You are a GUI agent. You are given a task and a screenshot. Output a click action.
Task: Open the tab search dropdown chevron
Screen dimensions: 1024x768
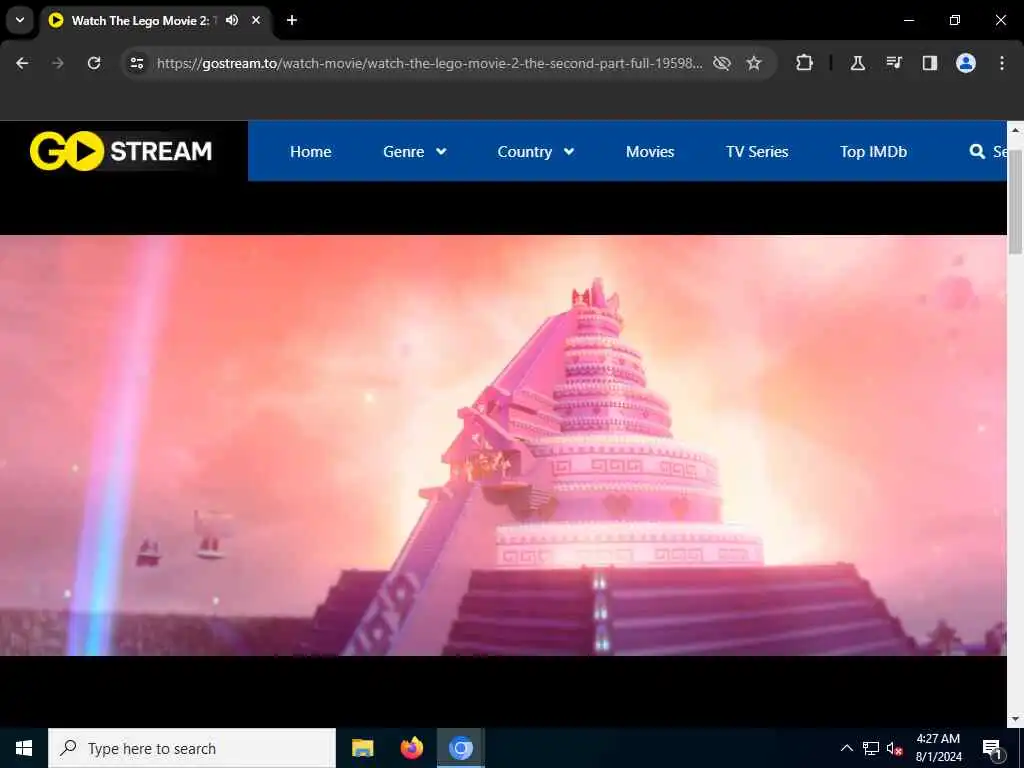(x=20, y=20)
